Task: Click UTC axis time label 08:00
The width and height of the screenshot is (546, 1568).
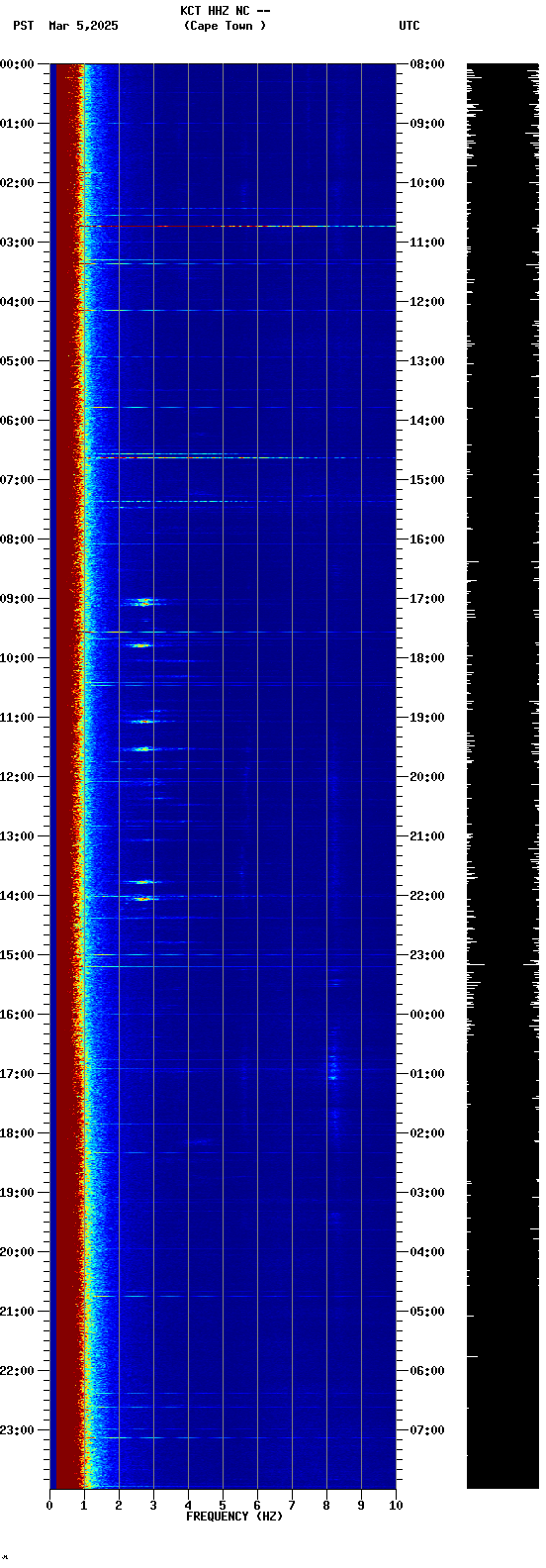Action: click(x=426, y=64)
